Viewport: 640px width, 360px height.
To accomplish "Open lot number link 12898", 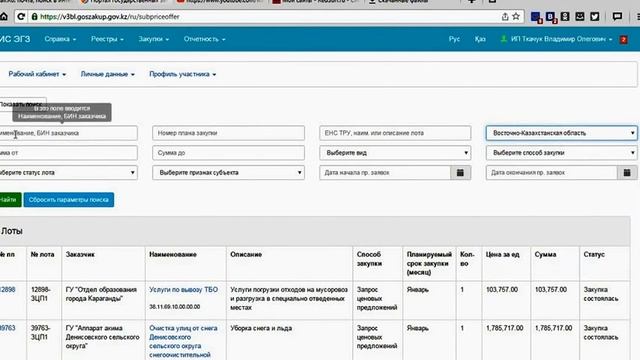I will coord(7,289).
